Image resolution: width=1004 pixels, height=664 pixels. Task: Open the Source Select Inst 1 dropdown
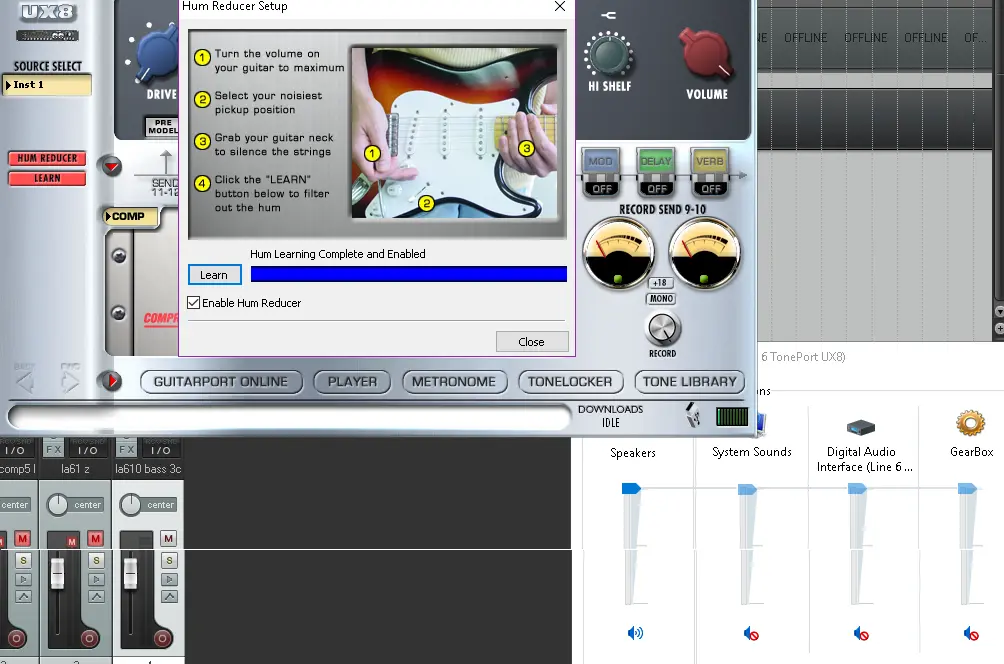47,85
